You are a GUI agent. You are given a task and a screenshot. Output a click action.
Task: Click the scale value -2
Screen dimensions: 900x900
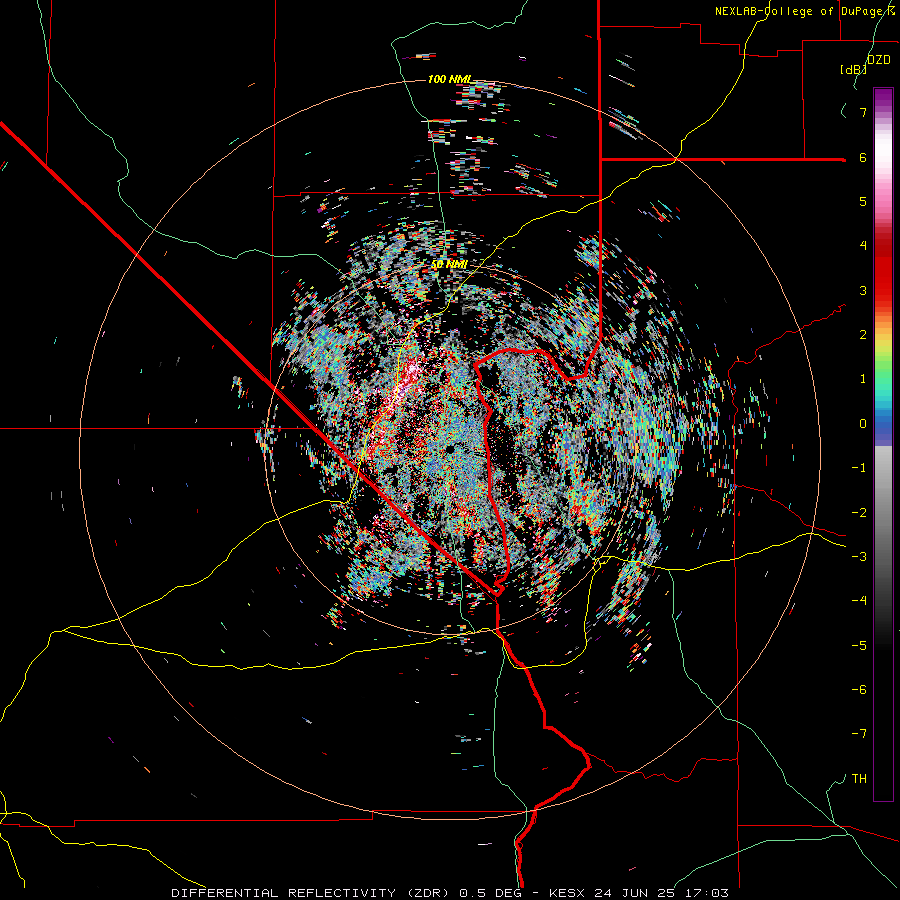click(x=859, y=513)
